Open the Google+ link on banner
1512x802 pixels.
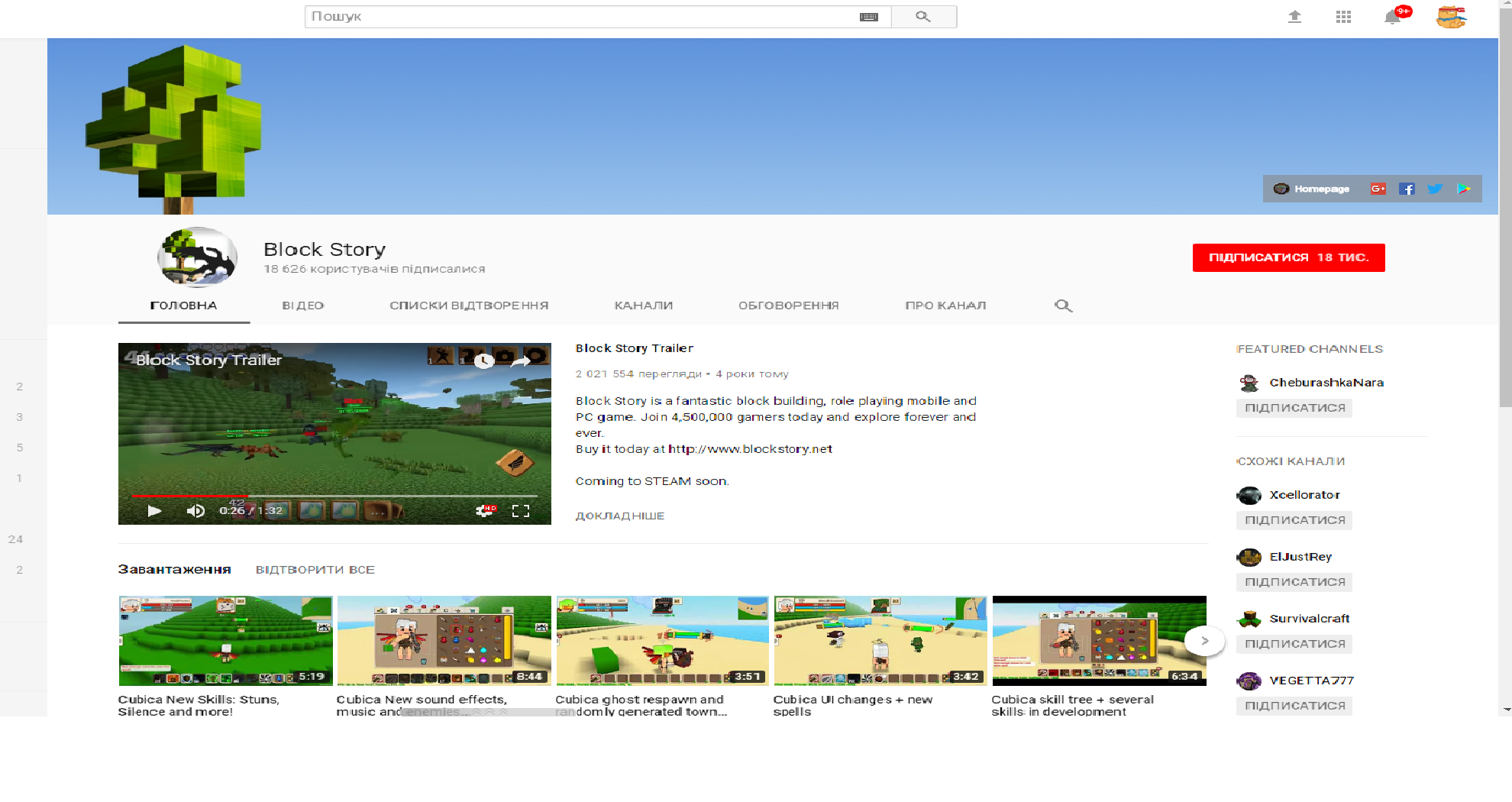[x=1378, y=189]
